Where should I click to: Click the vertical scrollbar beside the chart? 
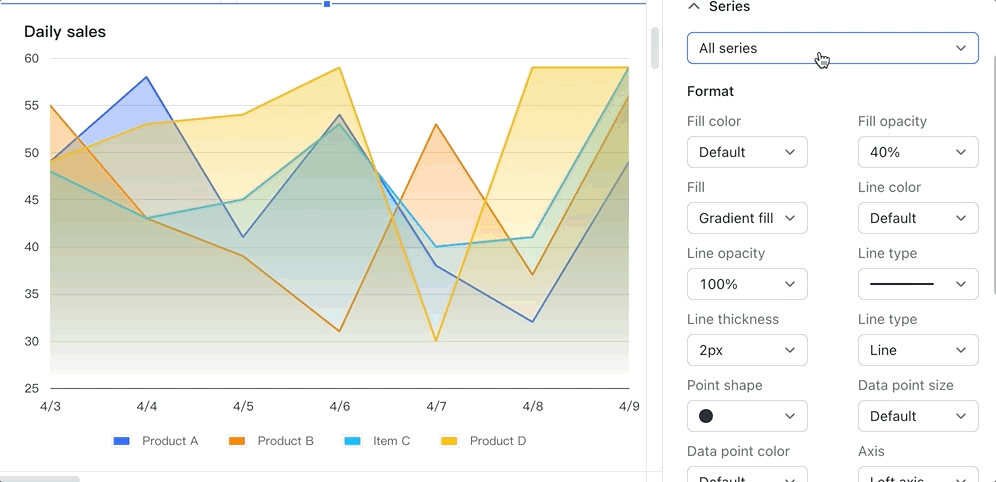pos(655,48)
